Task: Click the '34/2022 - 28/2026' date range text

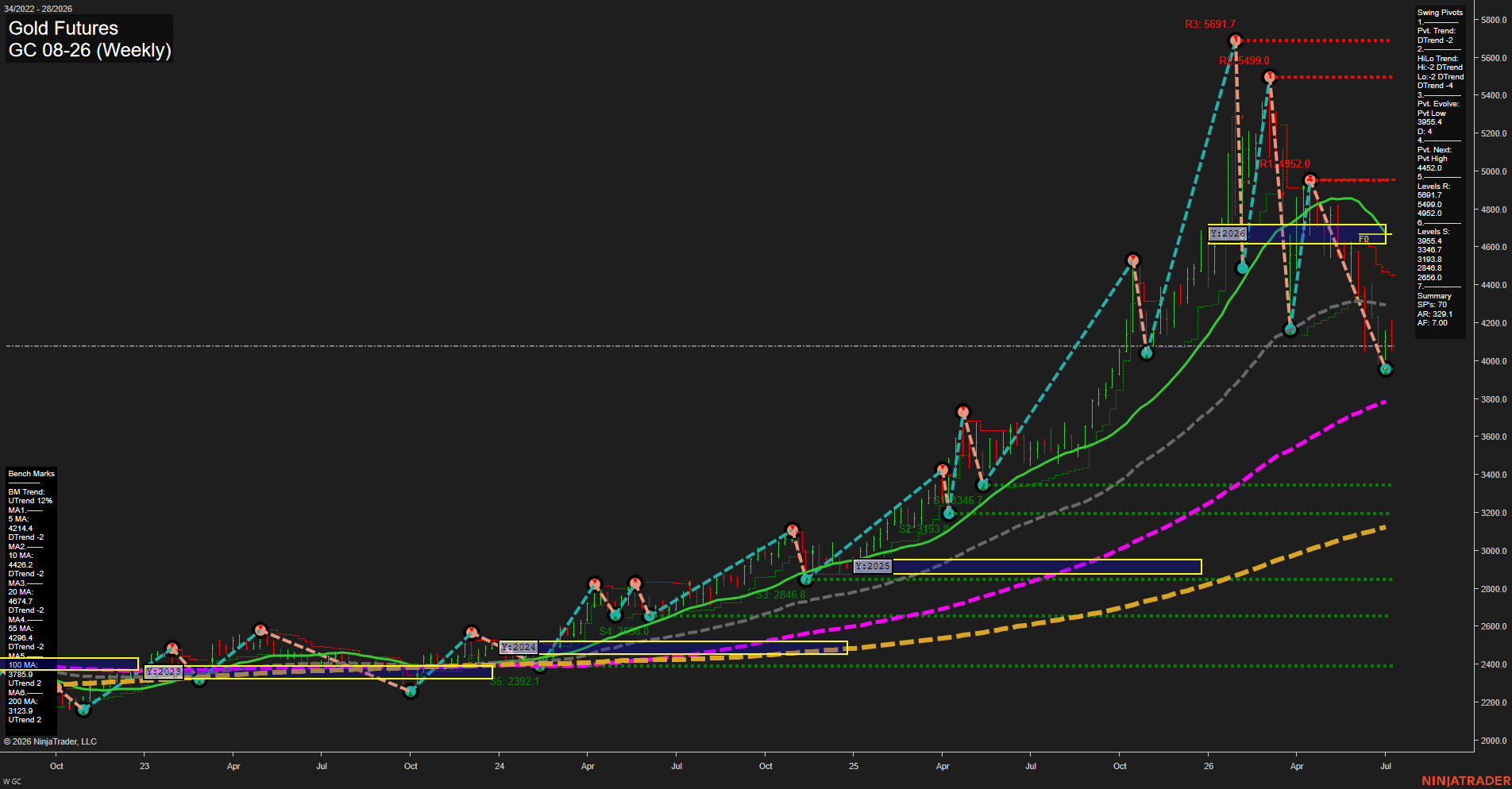Action: click(38, 9)
